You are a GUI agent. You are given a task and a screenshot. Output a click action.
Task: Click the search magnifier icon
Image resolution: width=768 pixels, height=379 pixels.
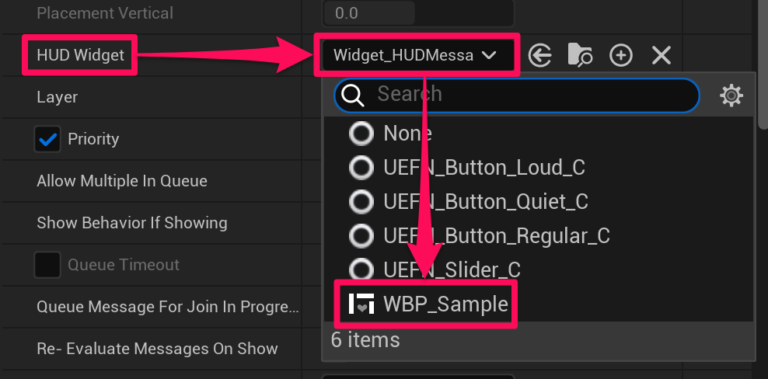point(353,95)
